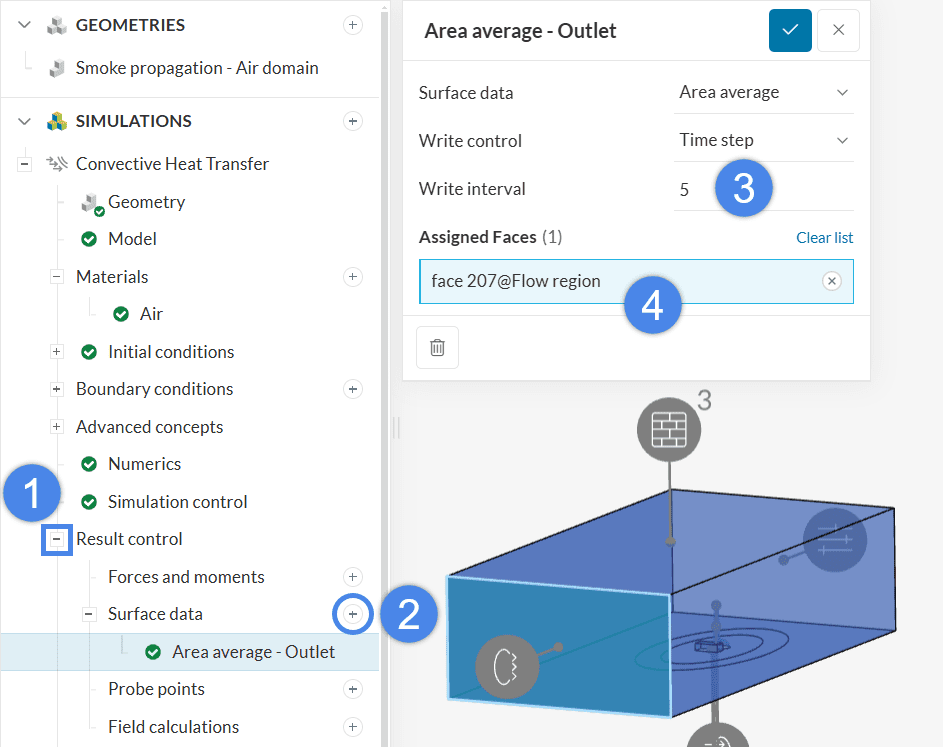Open the Write control dropdown
The image size is (943, 747).
click(x=764, y=141)
